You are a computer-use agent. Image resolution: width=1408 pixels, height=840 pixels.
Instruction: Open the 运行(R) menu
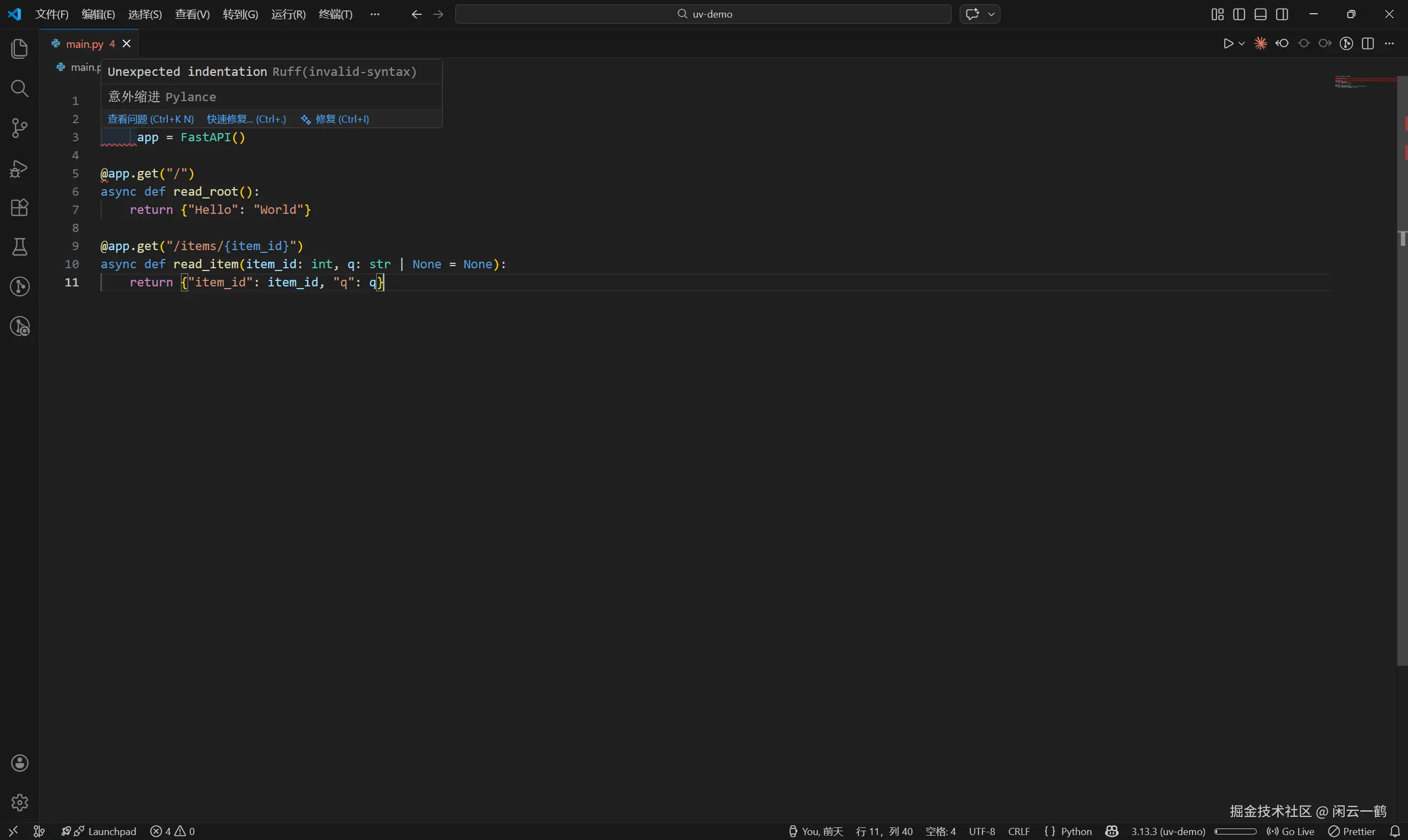[288, 14]
